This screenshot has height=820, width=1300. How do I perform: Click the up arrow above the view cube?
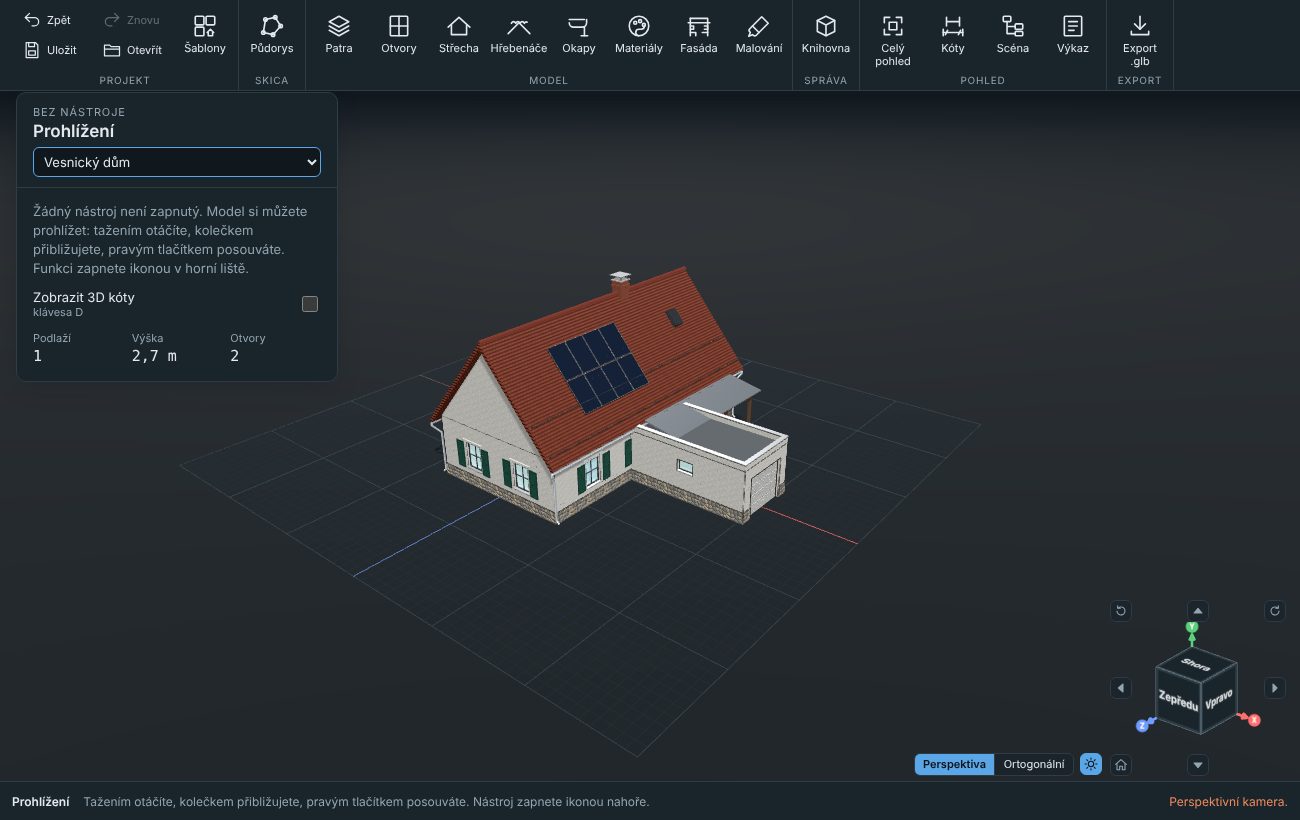pyautogui.click(x=1198, y=611)
